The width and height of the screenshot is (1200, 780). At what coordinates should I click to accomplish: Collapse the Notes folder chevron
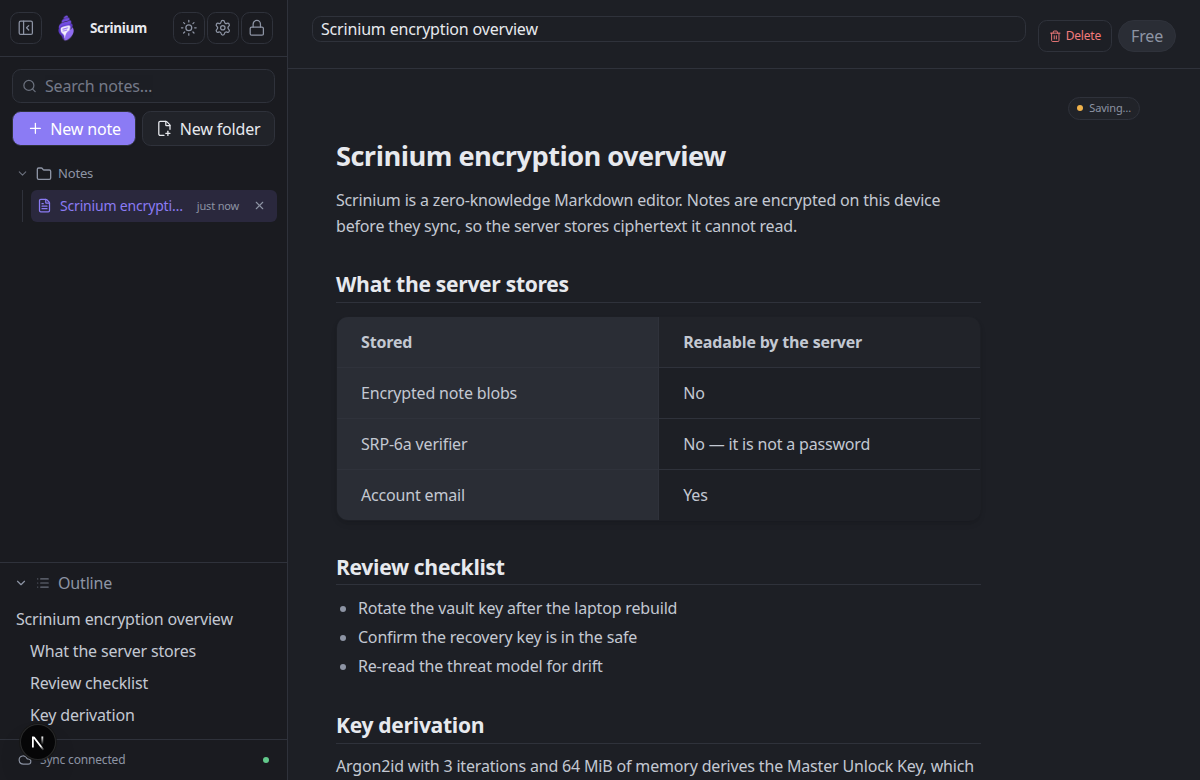click(x=22, y=173)
